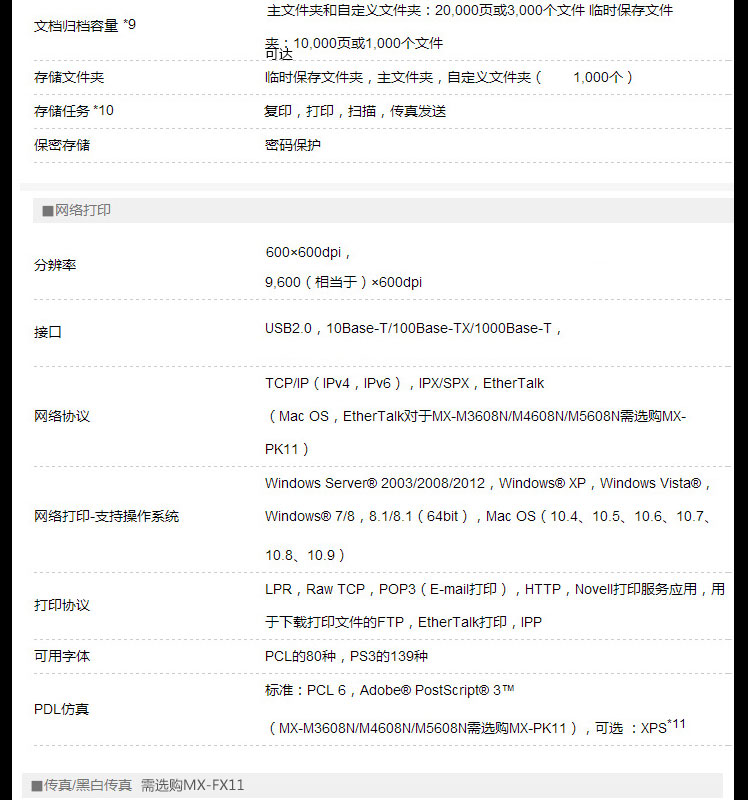This screenshot has height=800, width=750.
Task: Select the 可用字体 row label
Action: pos(62,656)
